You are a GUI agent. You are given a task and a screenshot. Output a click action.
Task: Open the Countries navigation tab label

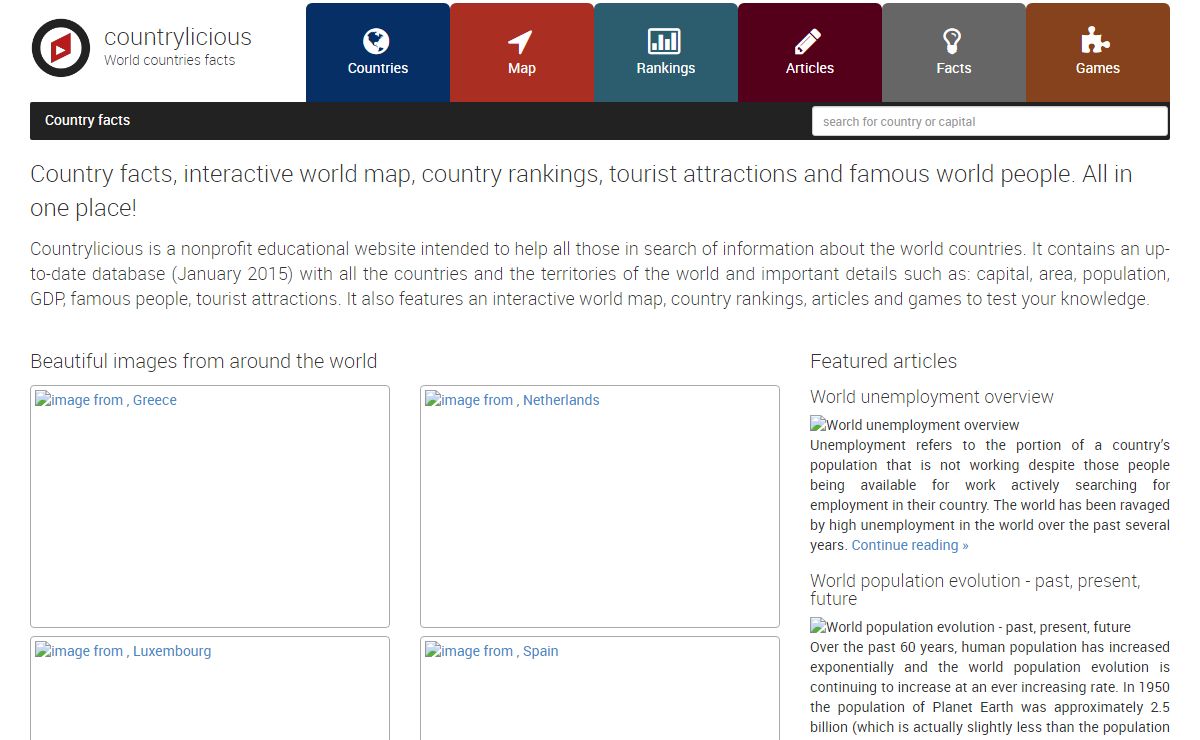(378, 68)
